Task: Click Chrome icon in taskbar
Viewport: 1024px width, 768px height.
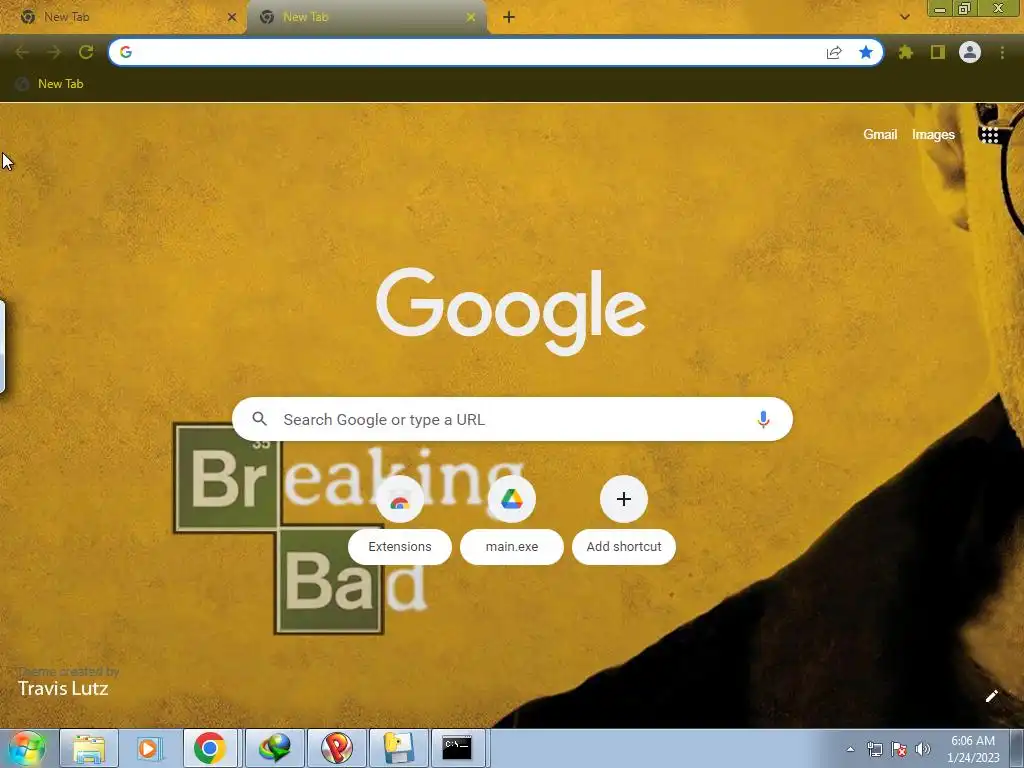Action: (210, 748)
